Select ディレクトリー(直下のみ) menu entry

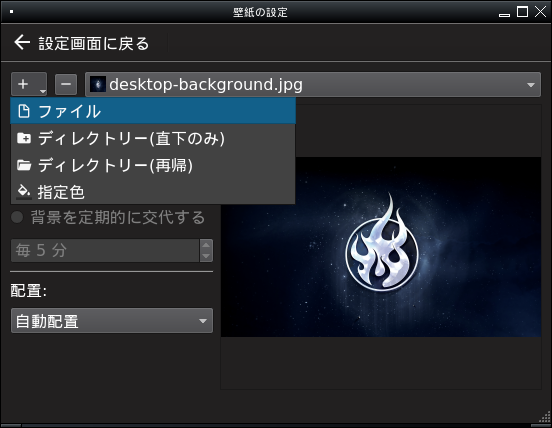153,138
